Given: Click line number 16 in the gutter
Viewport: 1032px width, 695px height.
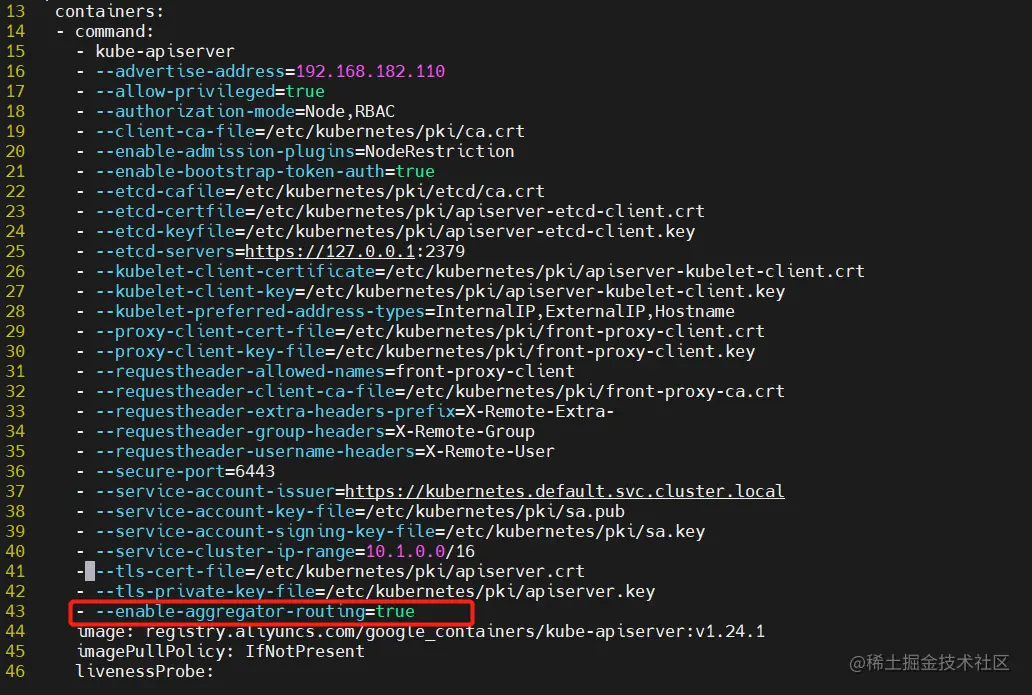Looking at the screenshot, I should point(15,71).
